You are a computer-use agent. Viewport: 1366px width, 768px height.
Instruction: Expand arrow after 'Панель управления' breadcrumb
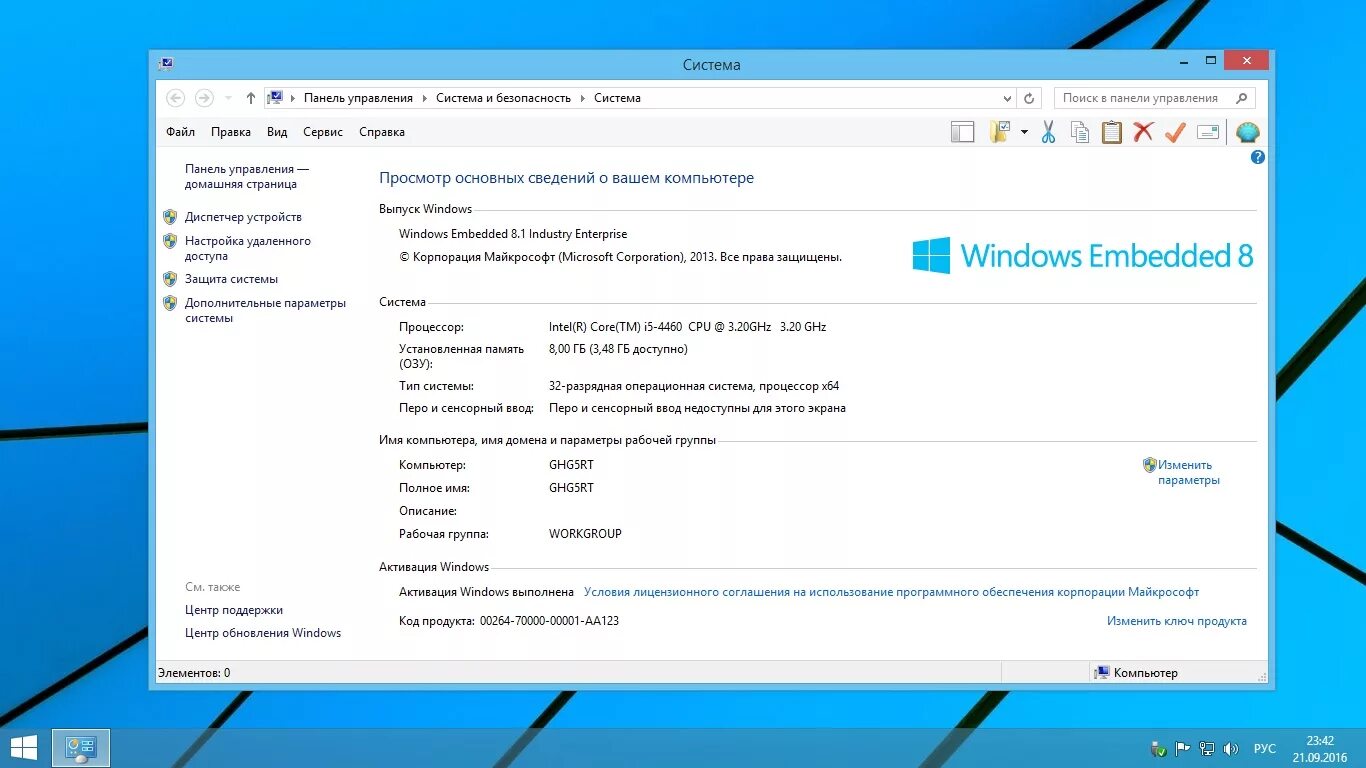pyautogui.click(x=425, y=98)
